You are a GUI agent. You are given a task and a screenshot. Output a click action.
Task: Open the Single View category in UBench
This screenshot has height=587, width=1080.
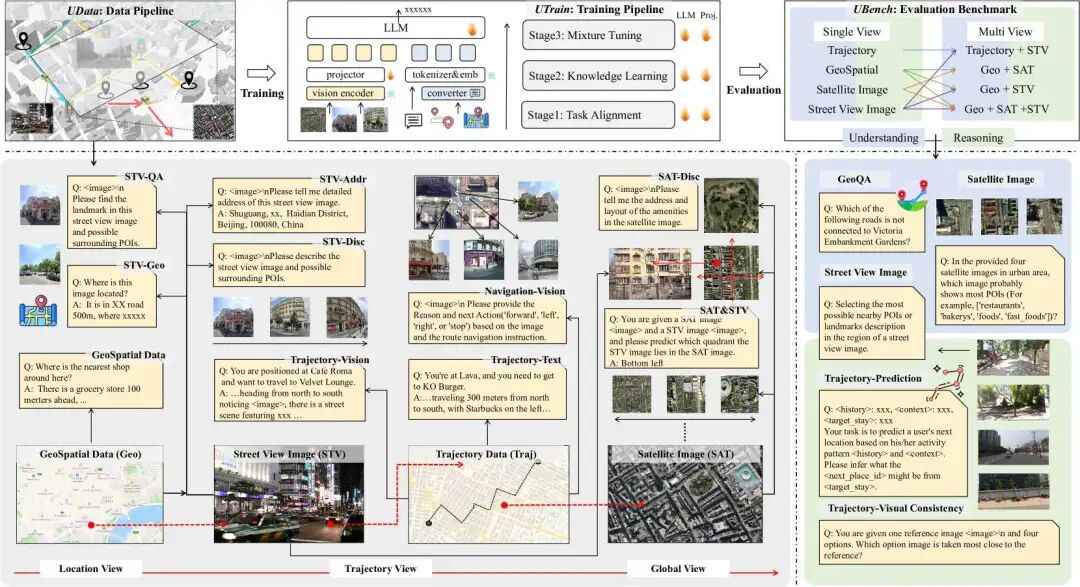(x=852, y=32)
